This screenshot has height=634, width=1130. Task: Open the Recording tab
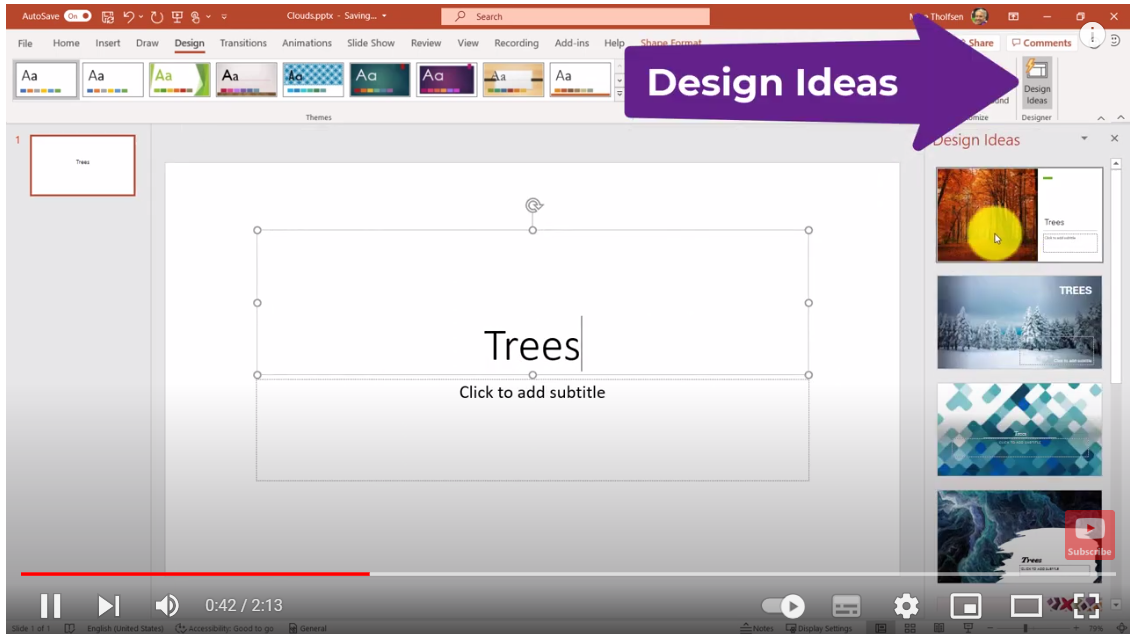click(516, 43)
